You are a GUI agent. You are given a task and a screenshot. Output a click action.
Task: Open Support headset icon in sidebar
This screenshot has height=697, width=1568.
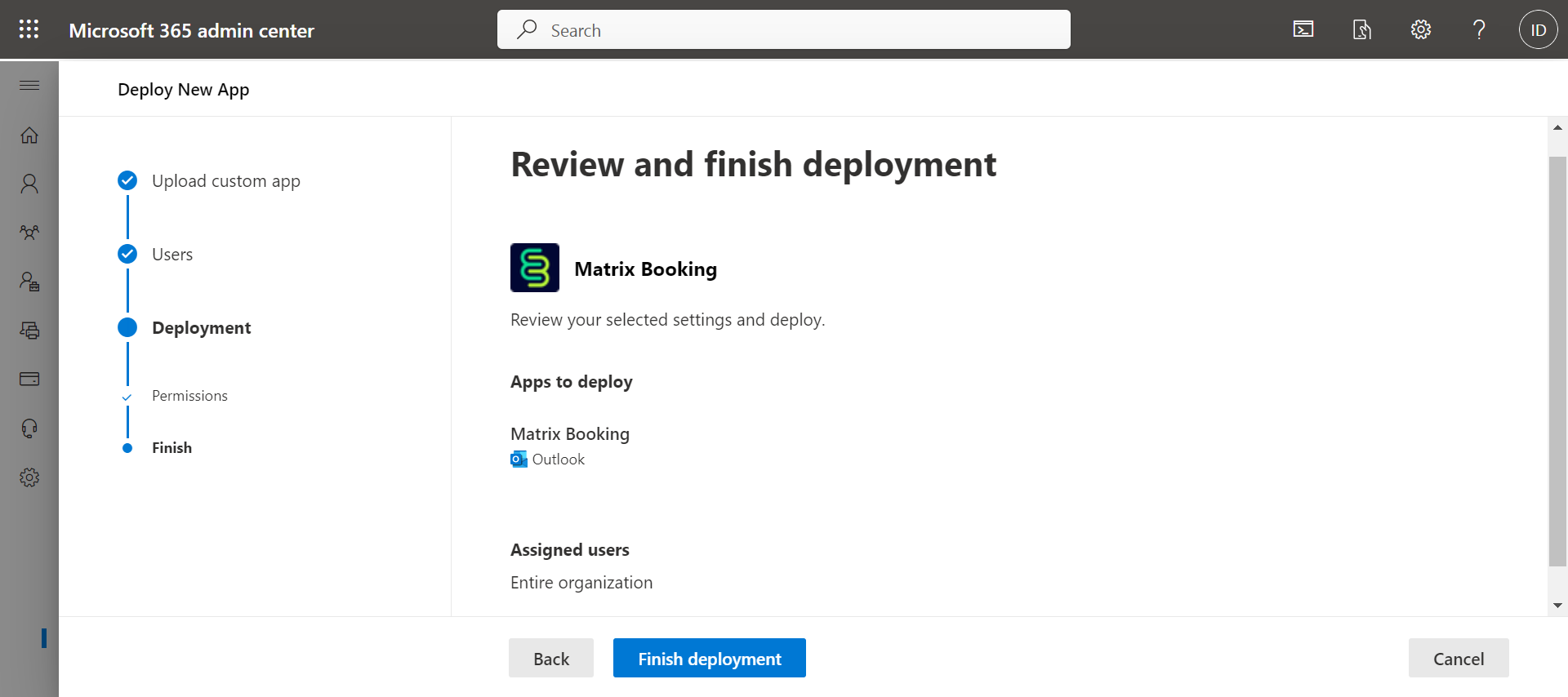tap(29, 428)
